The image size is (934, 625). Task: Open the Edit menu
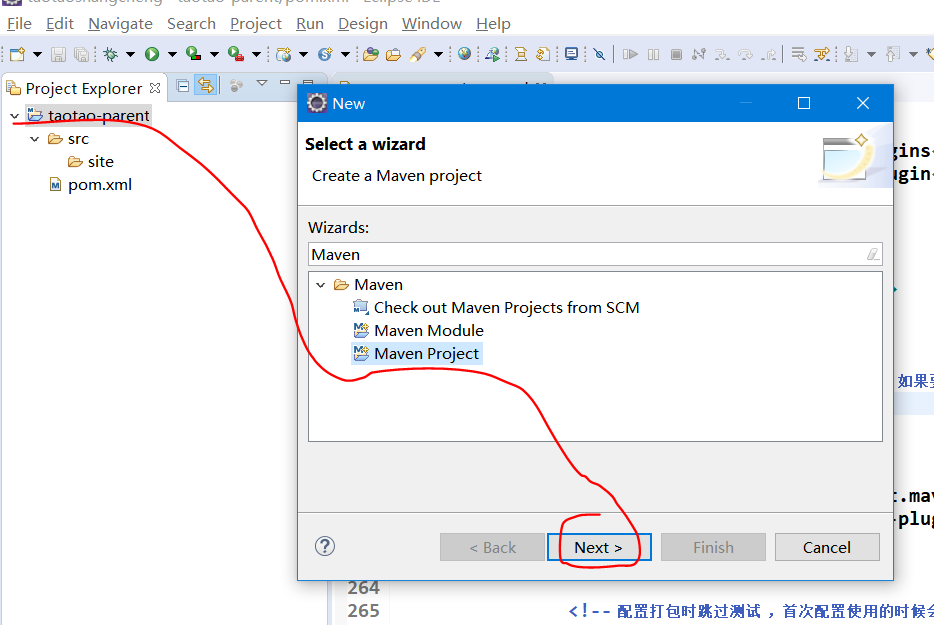click(x=60, y=24)
